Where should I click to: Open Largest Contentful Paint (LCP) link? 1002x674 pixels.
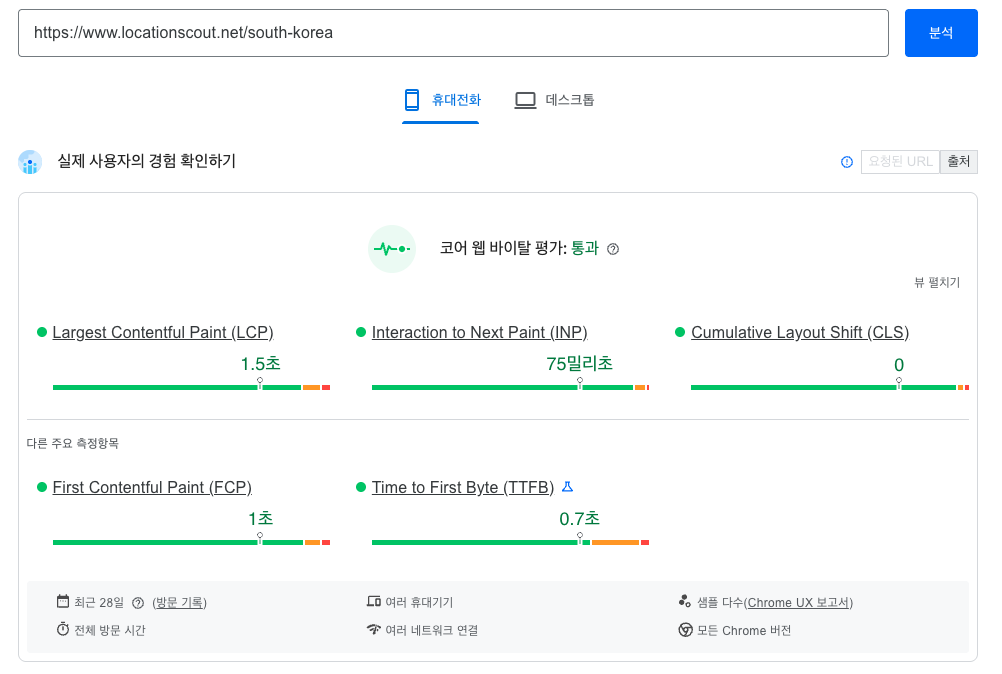point(163,332)
